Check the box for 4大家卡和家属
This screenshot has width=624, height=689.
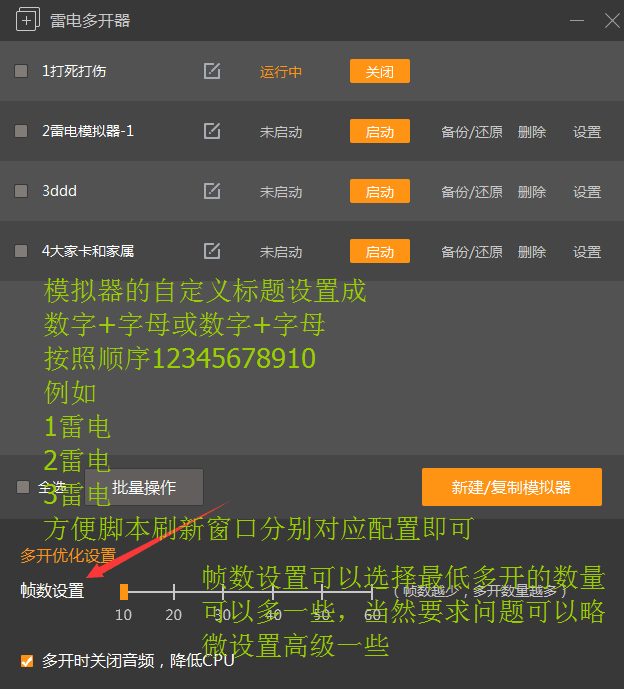[21, 251]
